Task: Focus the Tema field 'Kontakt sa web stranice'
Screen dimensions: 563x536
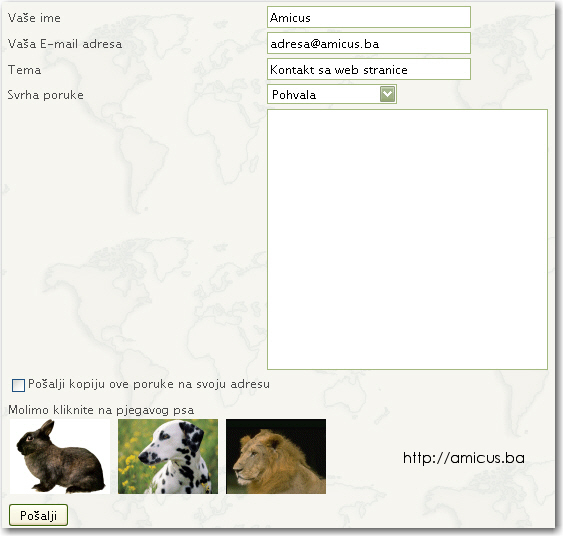Action: point(369,69)
